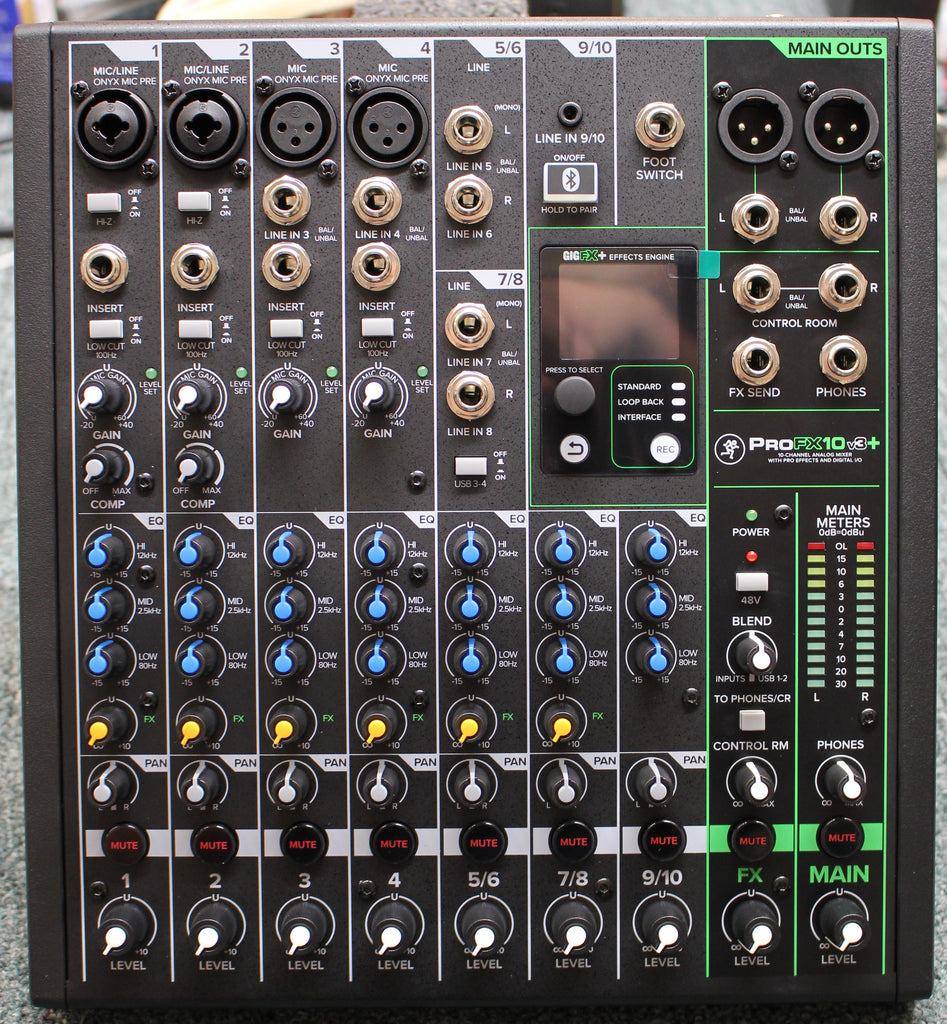Viewport: 947px width, 1024px height.
Task: Toggle the 48V phantom power switch
Action: click(752, 581)
